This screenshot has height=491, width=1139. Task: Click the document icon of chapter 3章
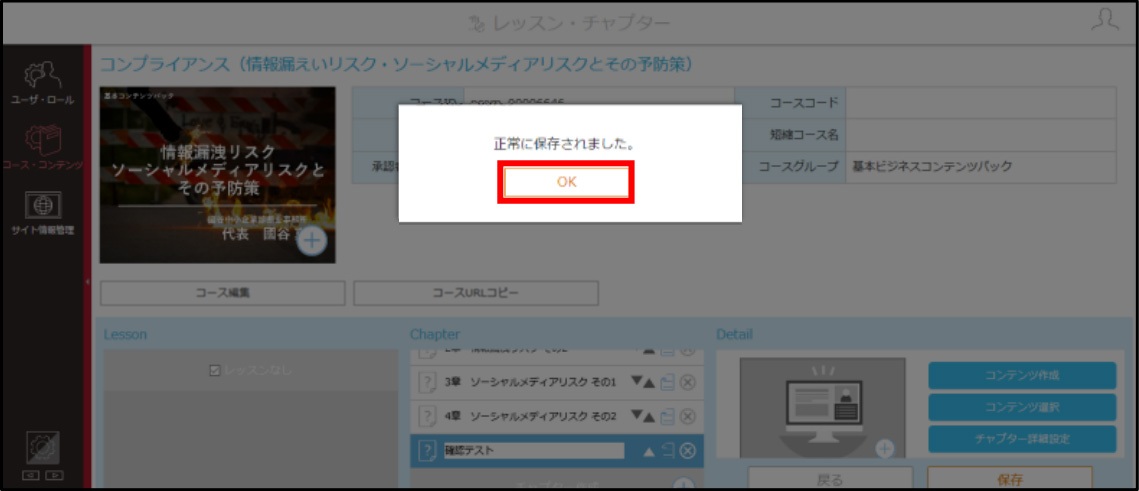[426, 383]
